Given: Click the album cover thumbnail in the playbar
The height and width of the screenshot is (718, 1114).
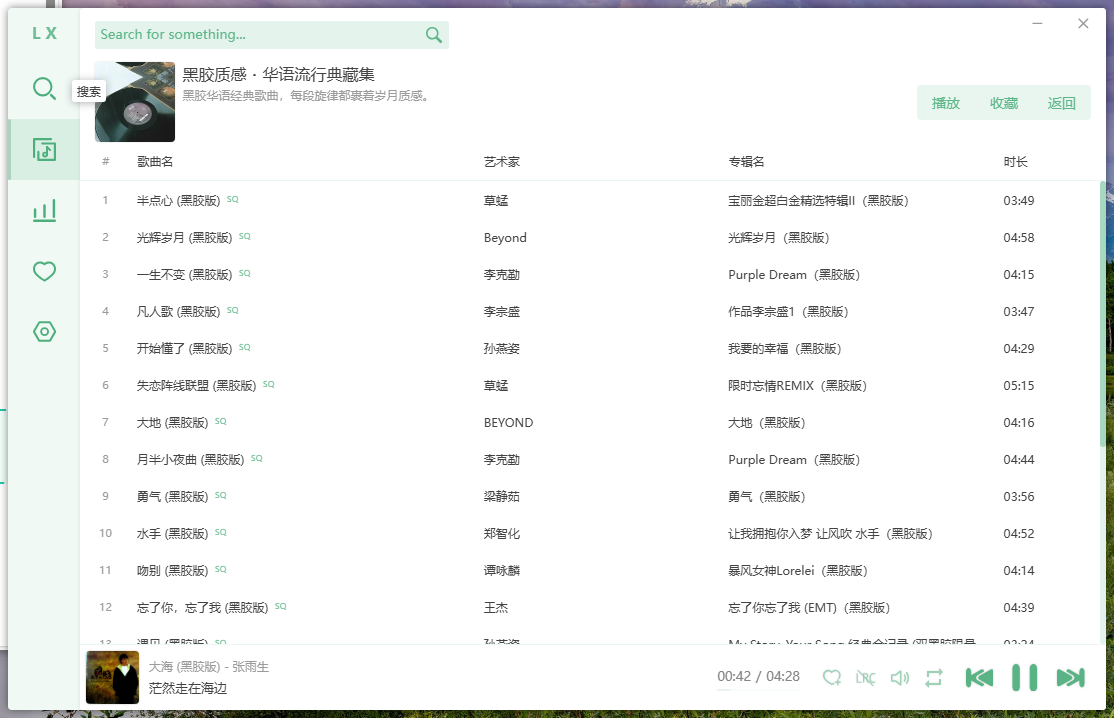Looking at the screenshot, I should (112, 677).
